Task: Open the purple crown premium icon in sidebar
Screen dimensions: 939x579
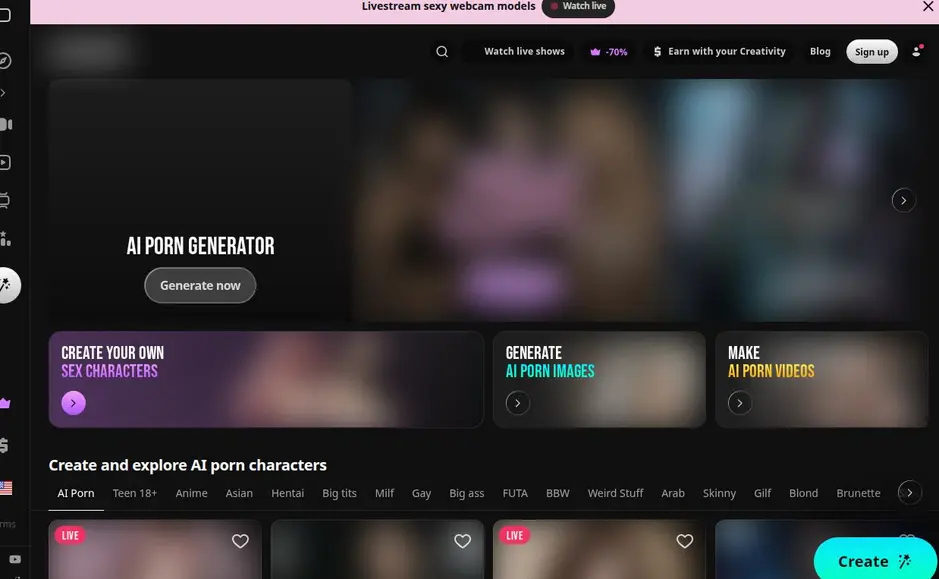Action: 5,404
